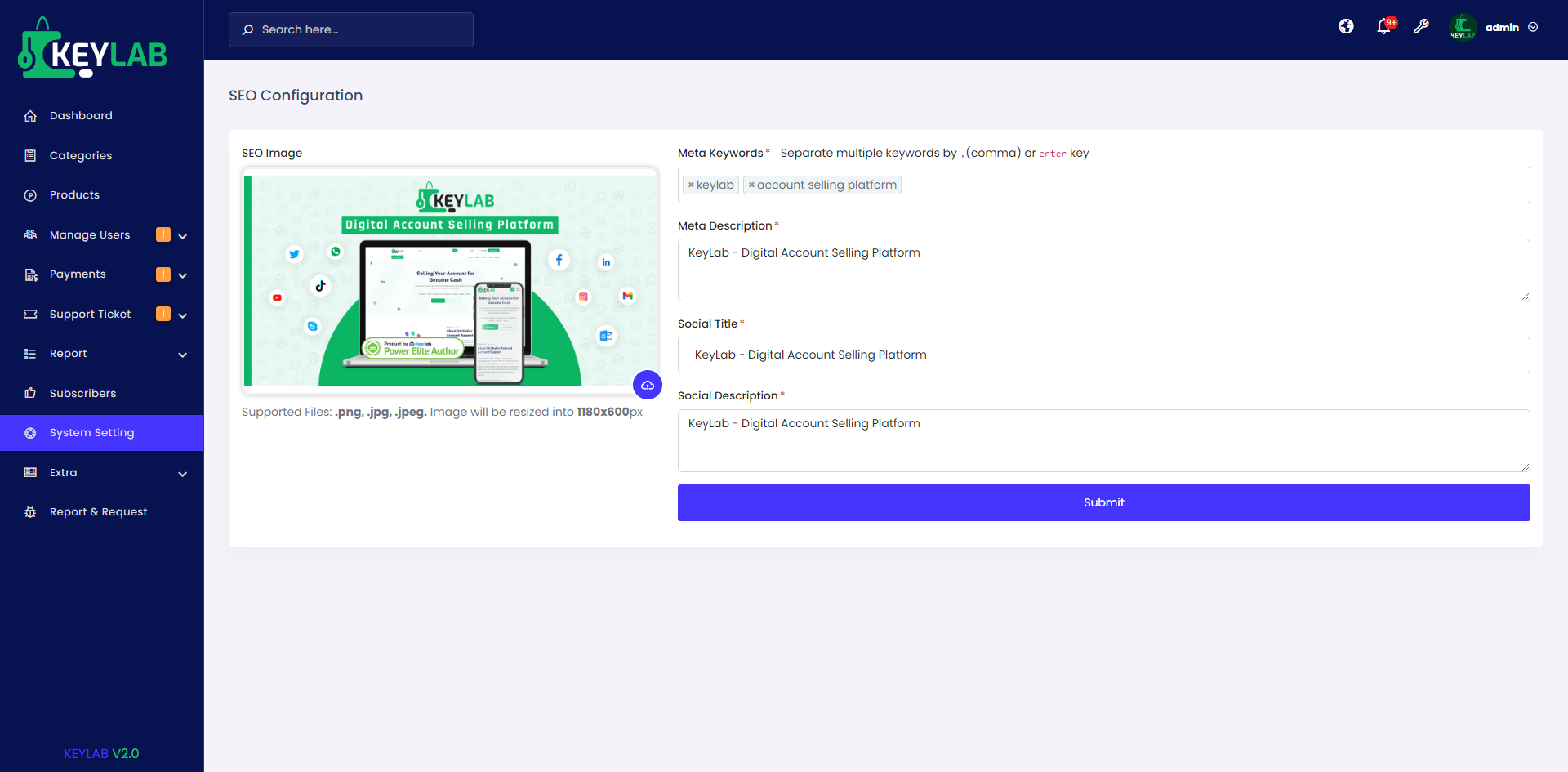1568x772 pixels.
Task: Click the Meta Keywords label
Action: (x=720, y=153)
